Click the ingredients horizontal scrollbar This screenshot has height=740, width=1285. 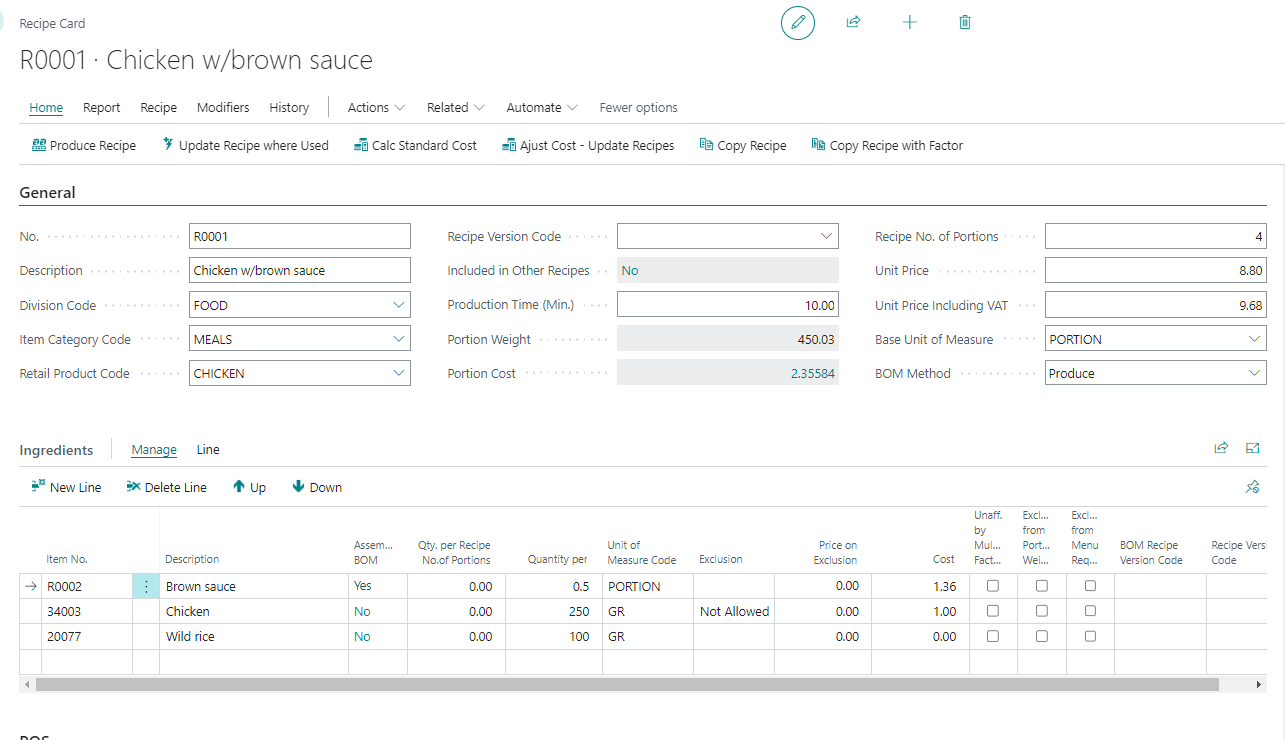(x=626, y=685)
